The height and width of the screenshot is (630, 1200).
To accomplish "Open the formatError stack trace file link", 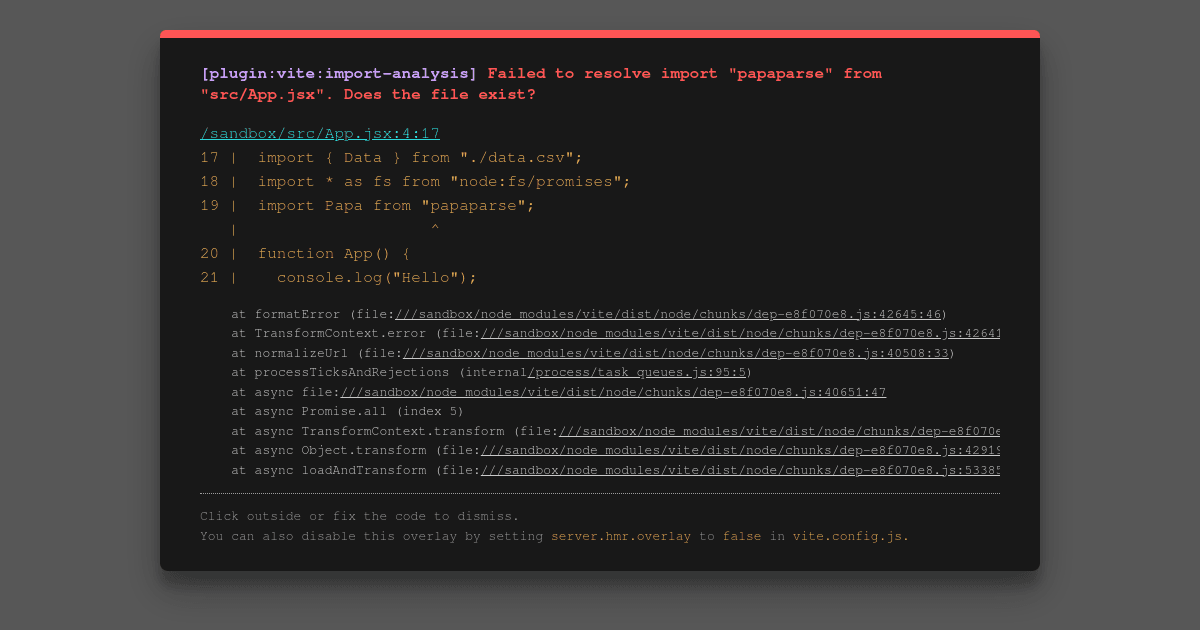I will pyautogui.click(x=670, y=314).
